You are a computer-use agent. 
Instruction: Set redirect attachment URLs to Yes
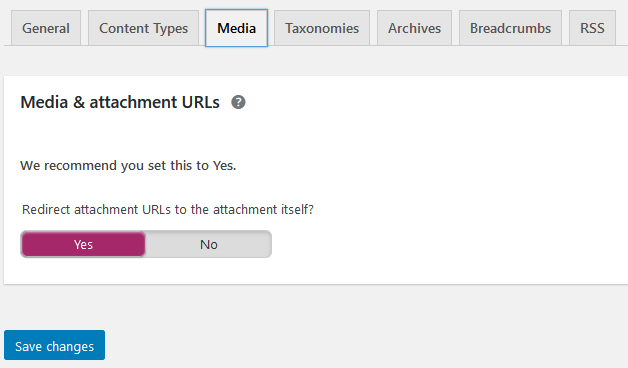click(x=83, y=244)
